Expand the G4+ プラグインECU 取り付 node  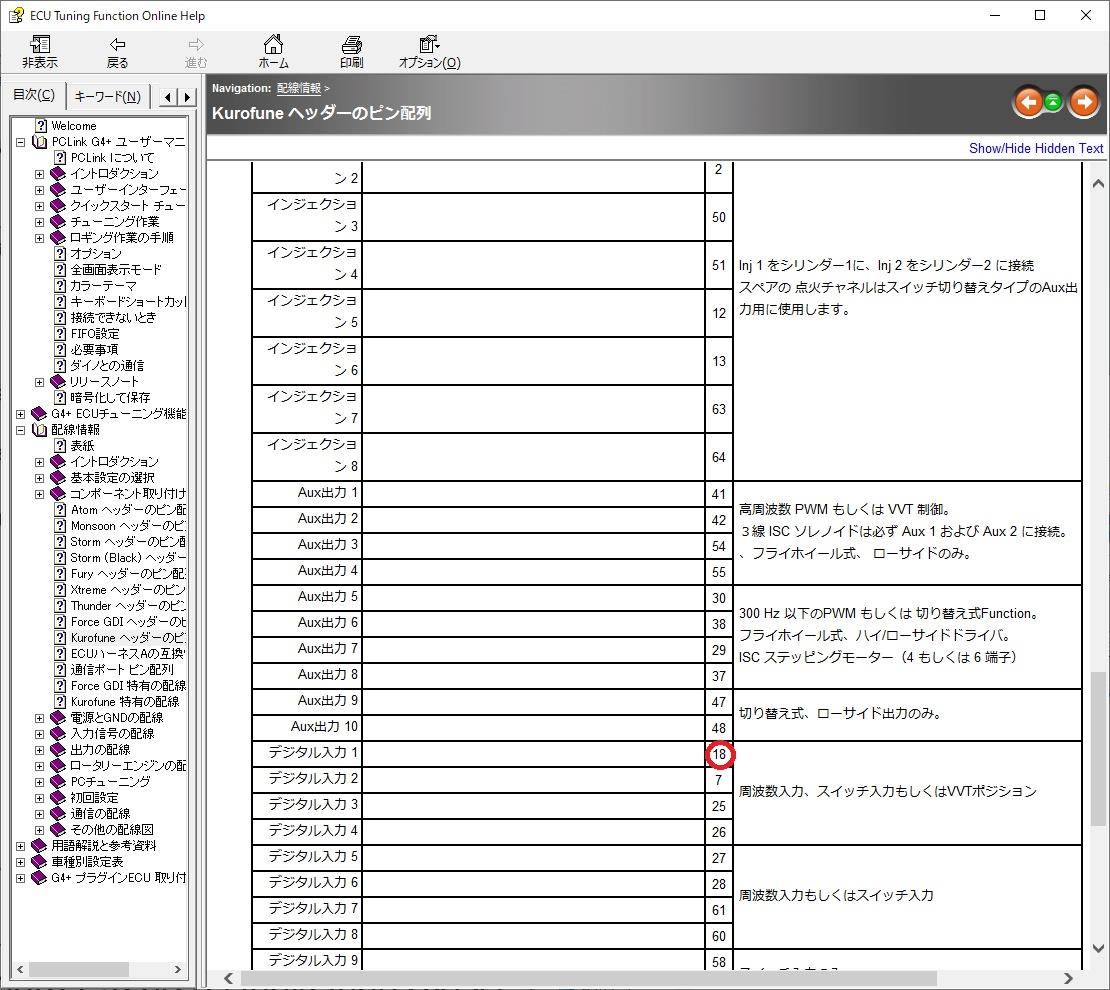point(21,878)
